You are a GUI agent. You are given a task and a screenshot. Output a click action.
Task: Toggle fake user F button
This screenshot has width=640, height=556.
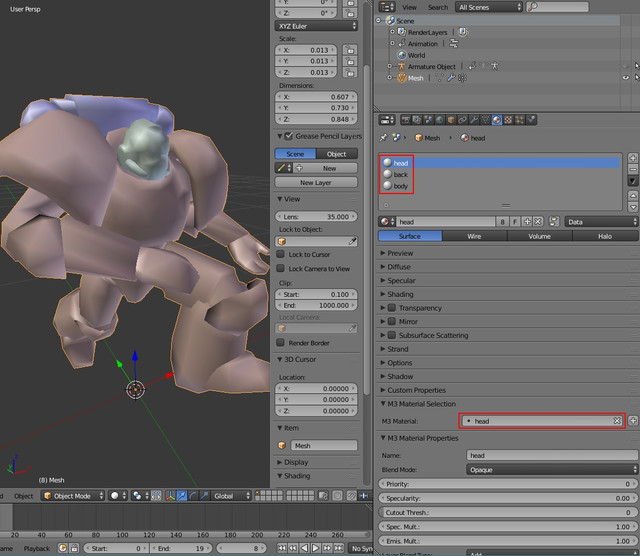[515, 222]
